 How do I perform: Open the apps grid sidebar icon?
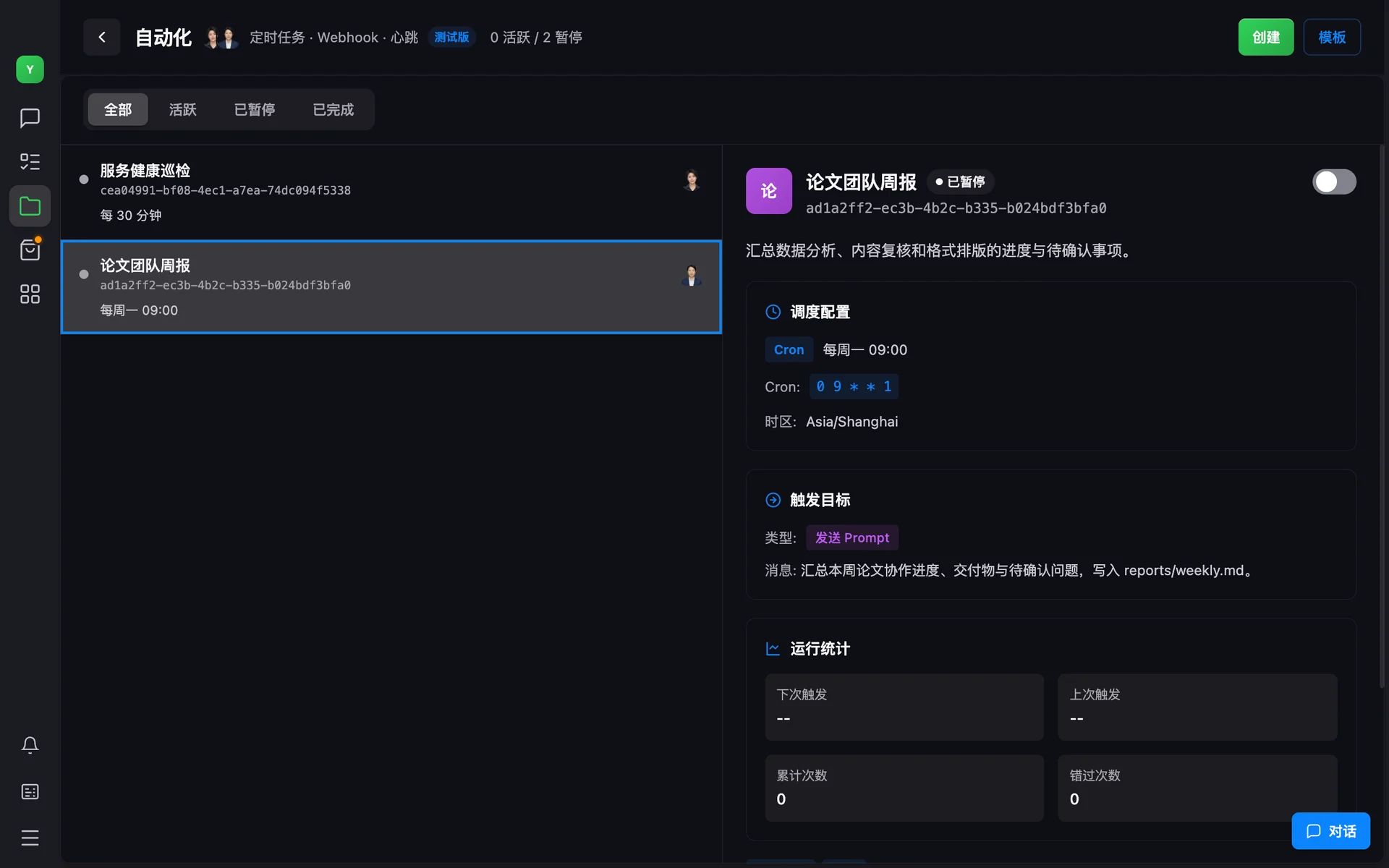click(x=30, y=294)
